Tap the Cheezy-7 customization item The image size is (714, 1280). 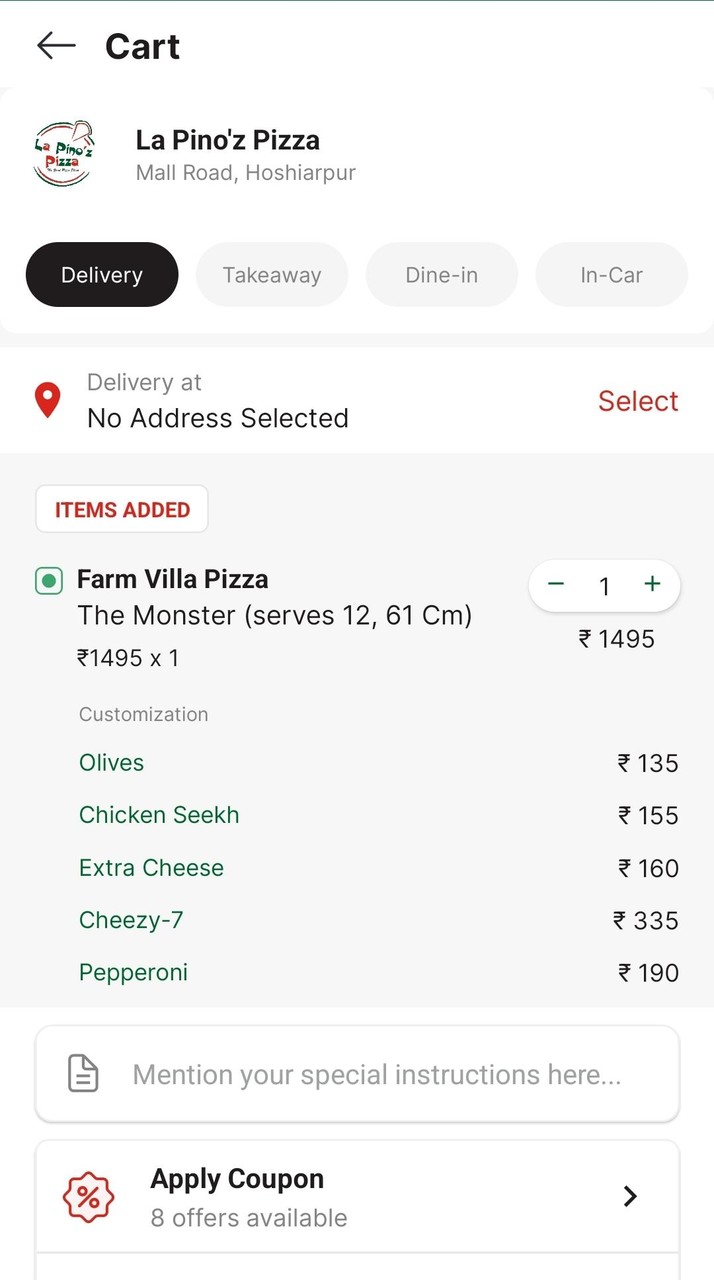click(131, 920)
